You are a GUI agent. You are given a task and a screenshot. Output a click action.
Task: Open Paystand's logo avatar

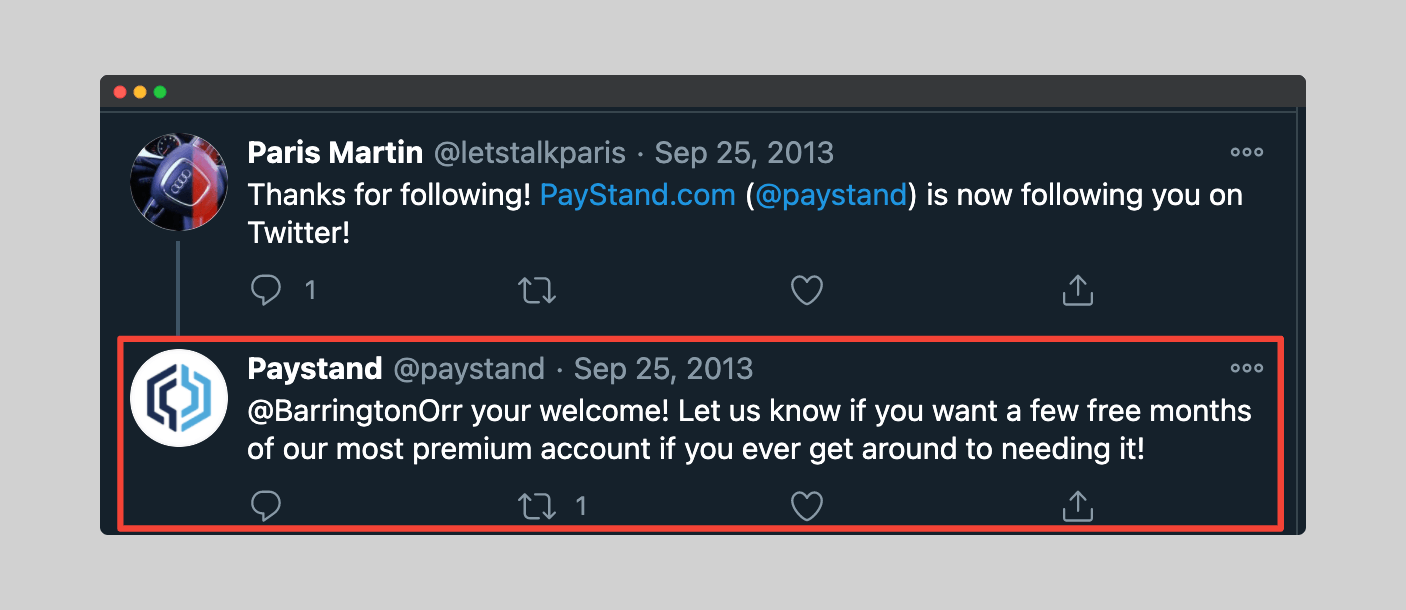pos(180,397)
